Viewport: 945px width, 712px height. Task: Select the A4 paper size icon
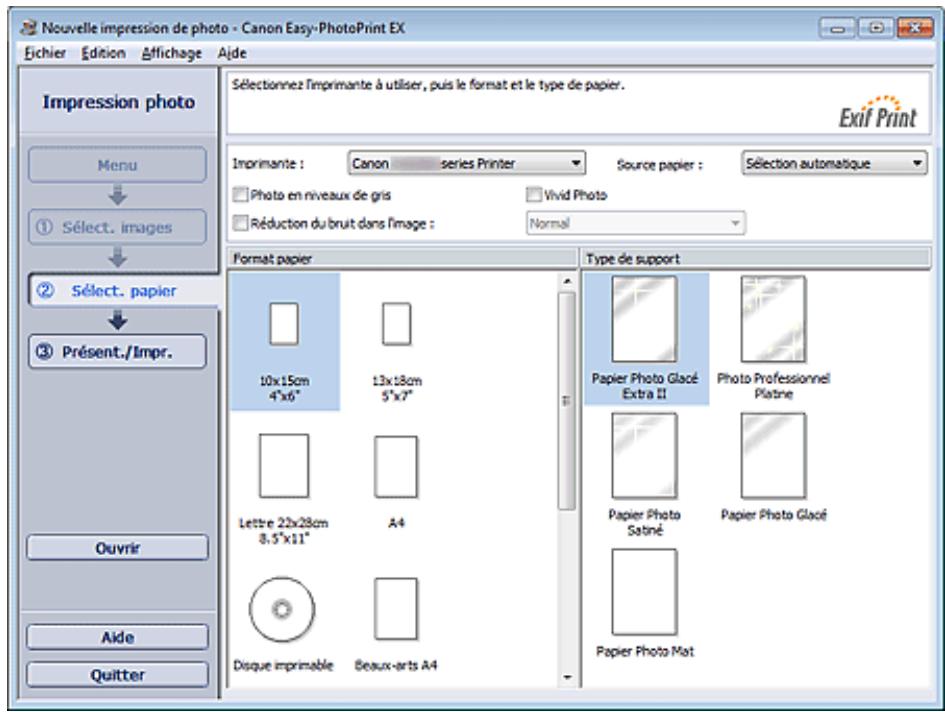(x=396, y=467)
